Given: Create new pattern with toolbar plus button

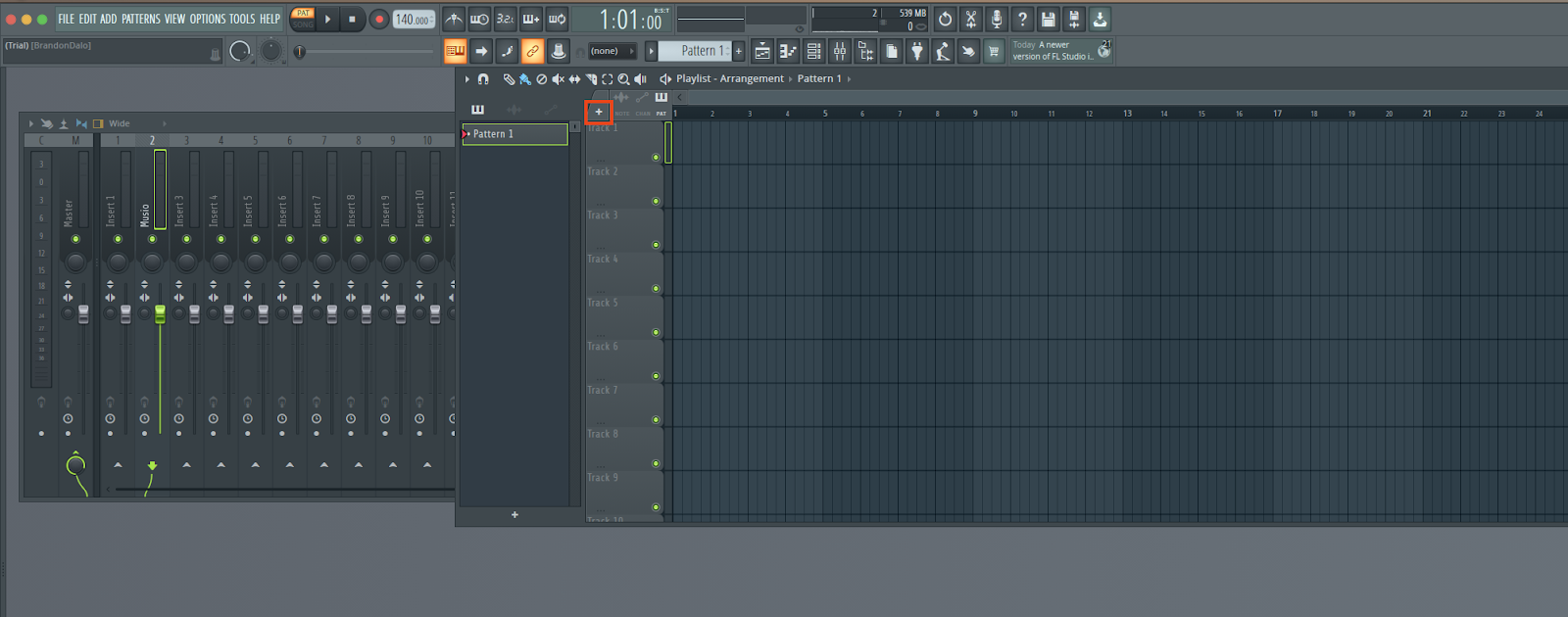Looking at the screenshot, I should point(739,51).
